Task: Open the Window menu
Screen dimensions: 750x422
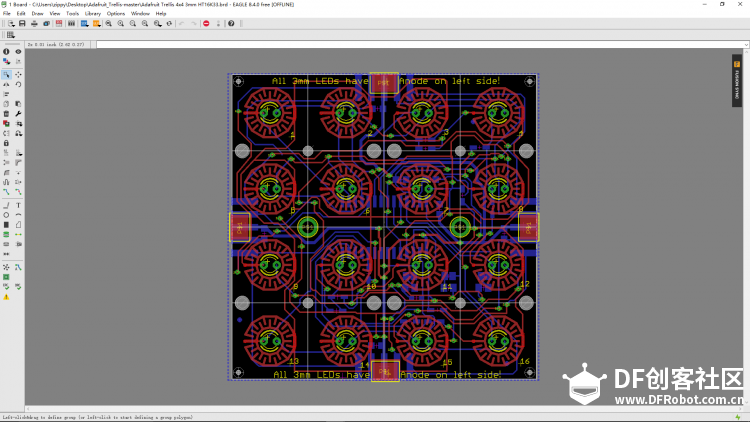Action: click(x=140, y=13)
